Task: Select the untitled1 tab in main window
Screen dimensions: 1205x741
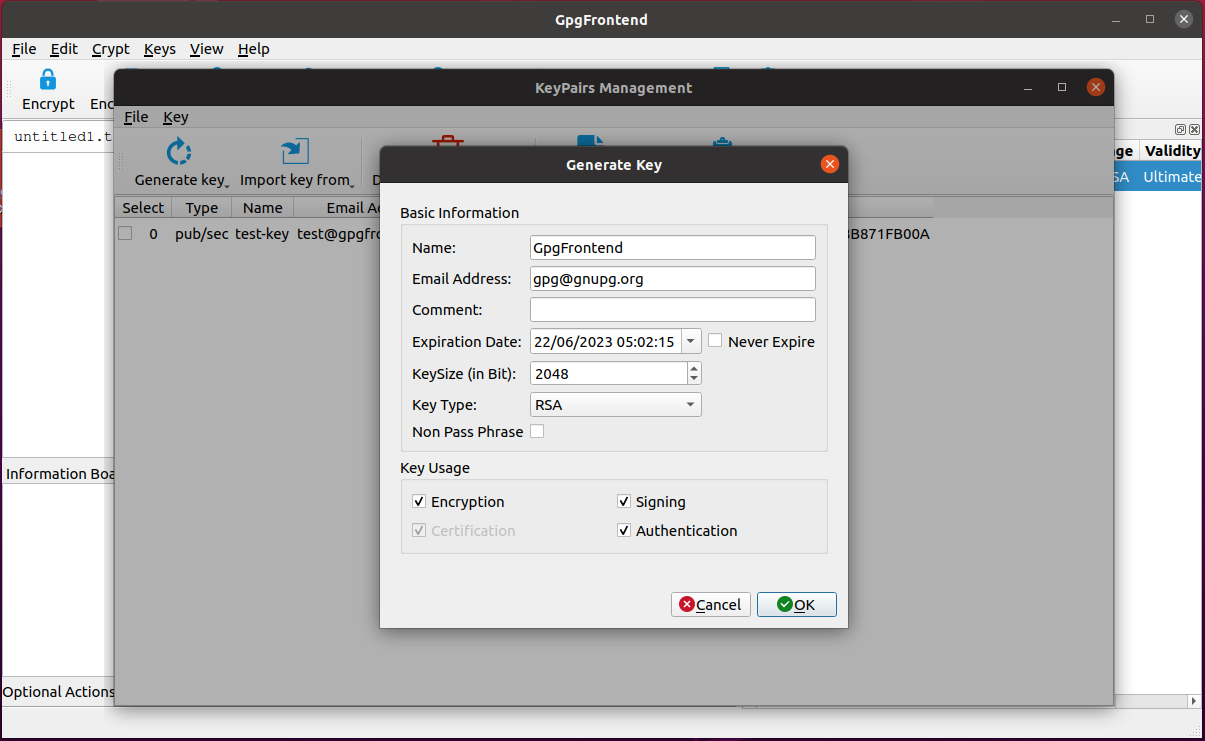Action: click(x=63, y=137)
